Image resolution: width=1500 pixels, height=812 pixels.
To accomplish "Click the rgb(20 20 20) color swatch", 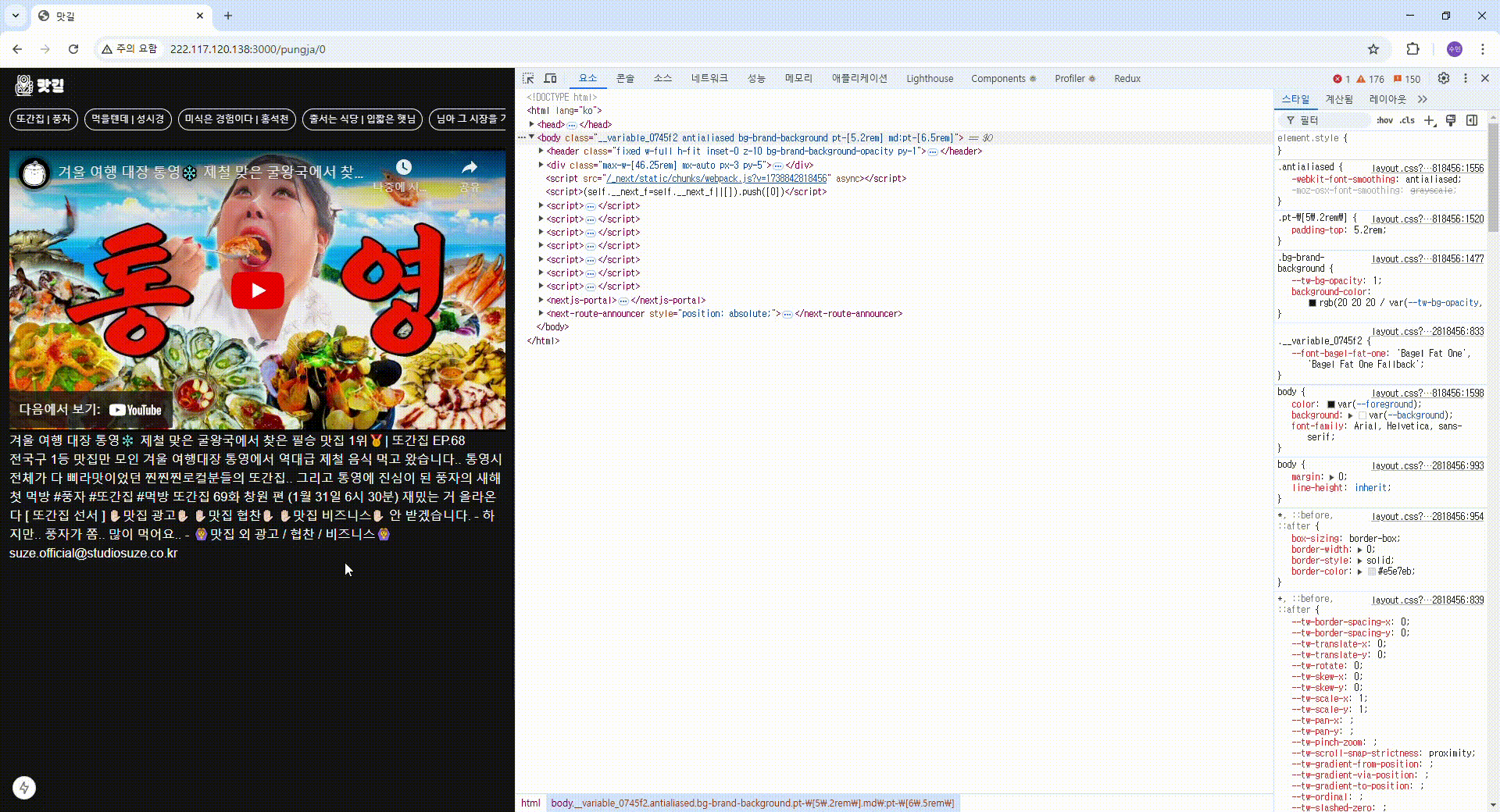I will (x=1312, y=303).
